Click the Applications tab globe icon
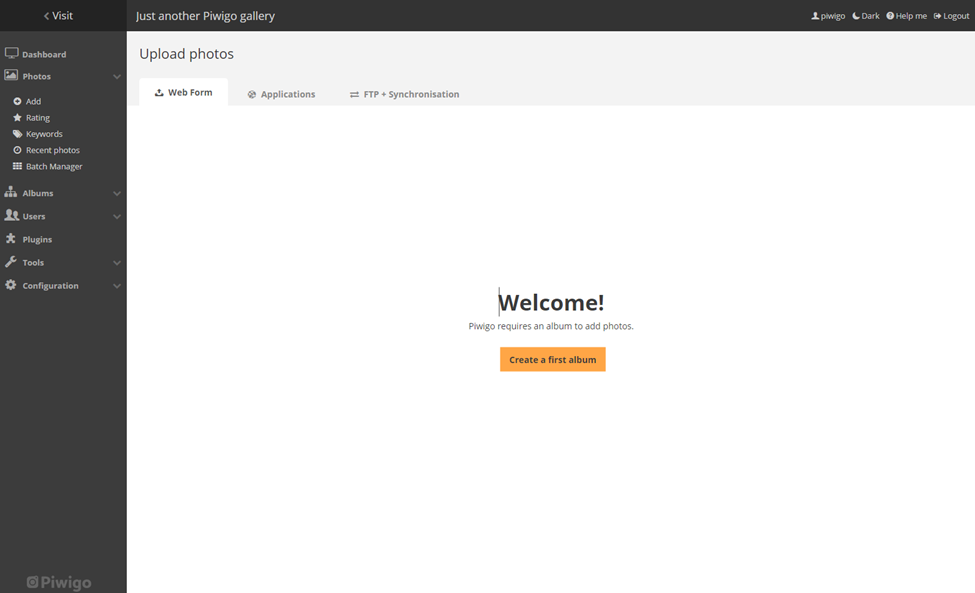The width and height of the screenshot is (975, 593). 252,94
